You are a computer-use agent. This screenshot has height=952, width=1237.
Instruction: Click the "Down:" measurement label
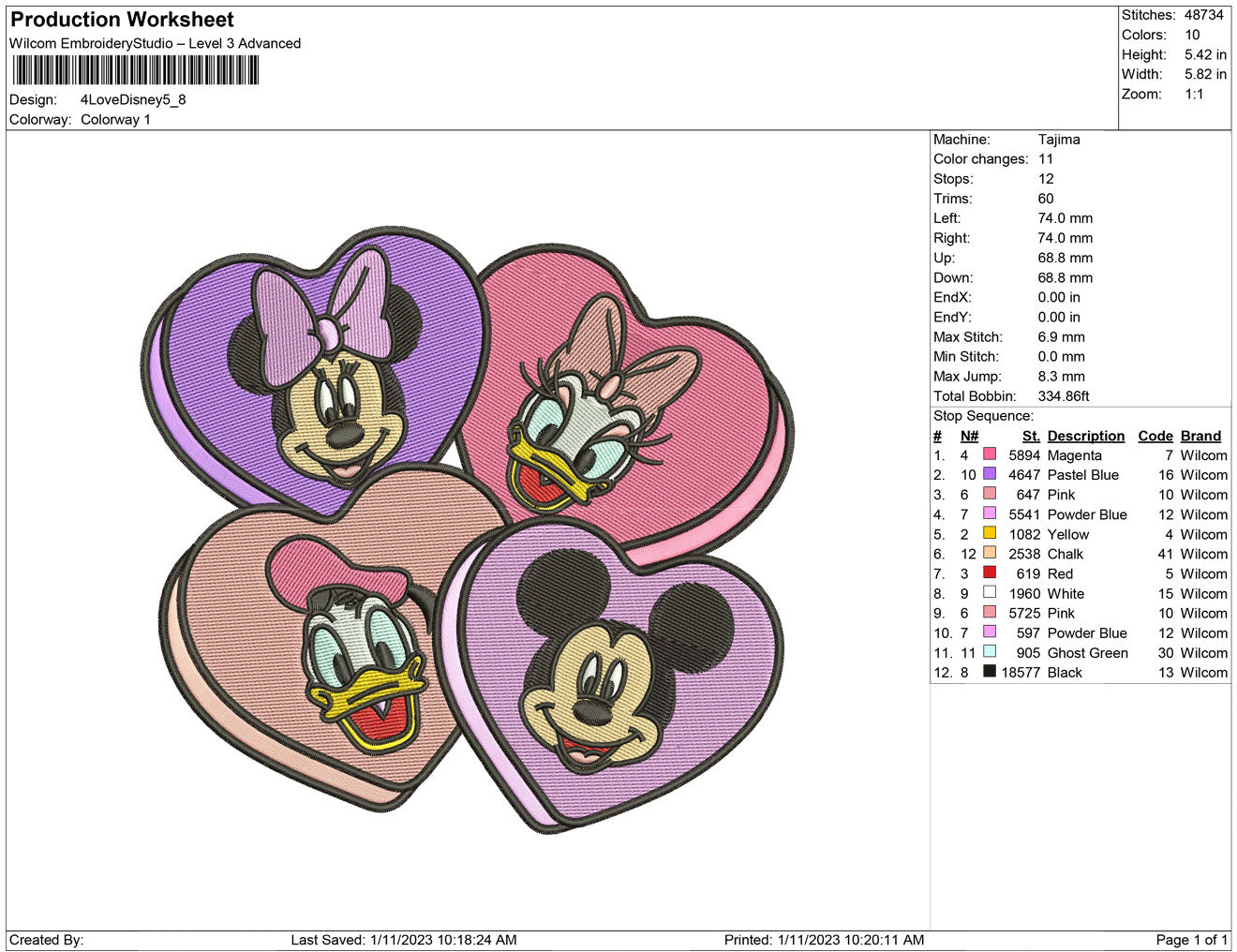coord(953,276)
